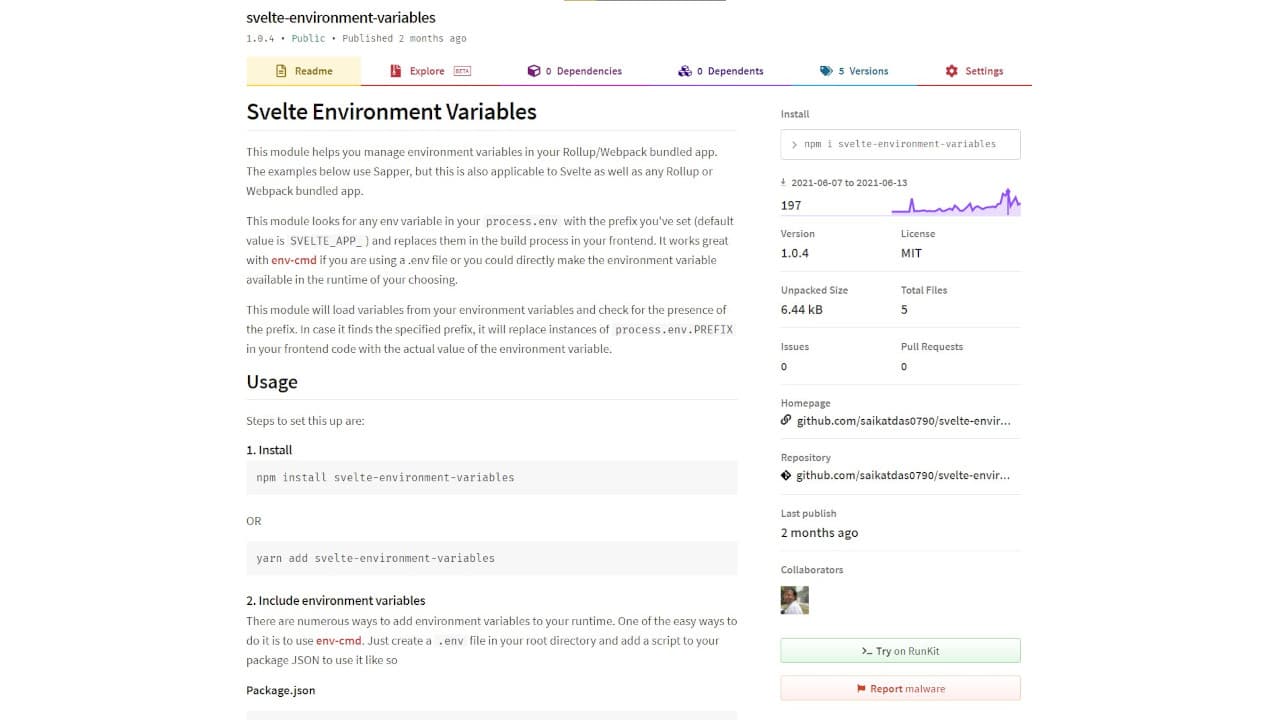Image resolution: width=1279 pixels, height=720 pixels.
Task: Click the yarn add code block
Action: tap(491, 558)
